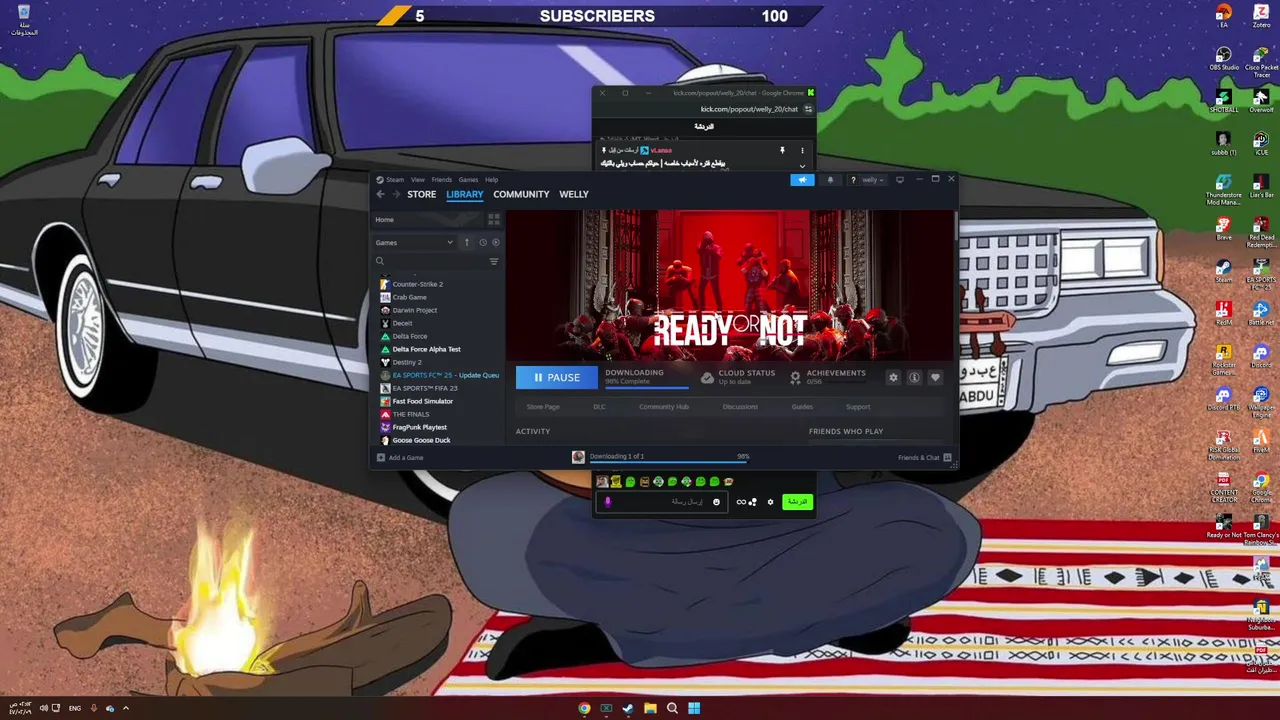1280x720 pixels.
Task: Open the Steam menu in menu bar
Action: (395, 180)
